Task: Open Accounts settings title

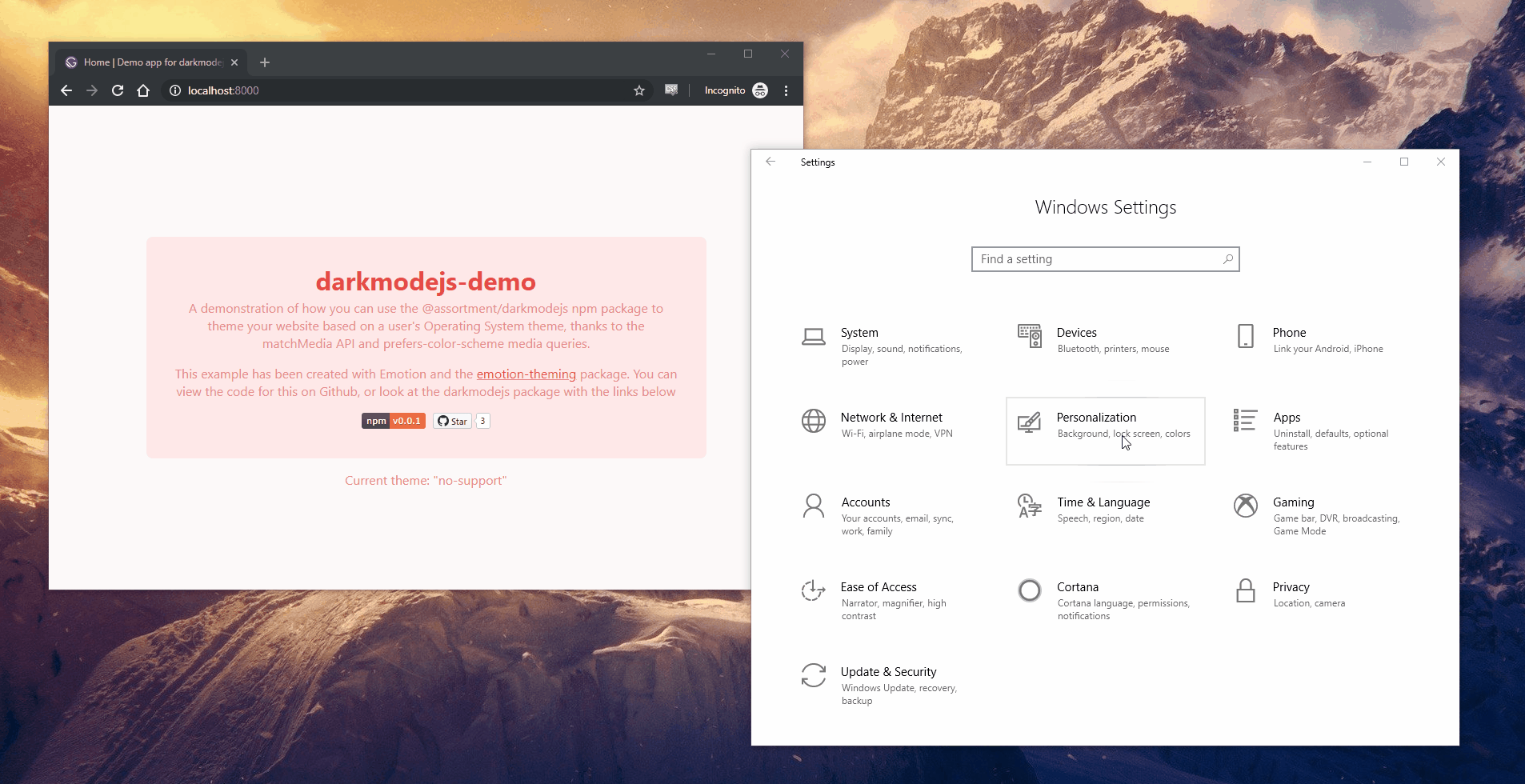Action: pos(866,502)
